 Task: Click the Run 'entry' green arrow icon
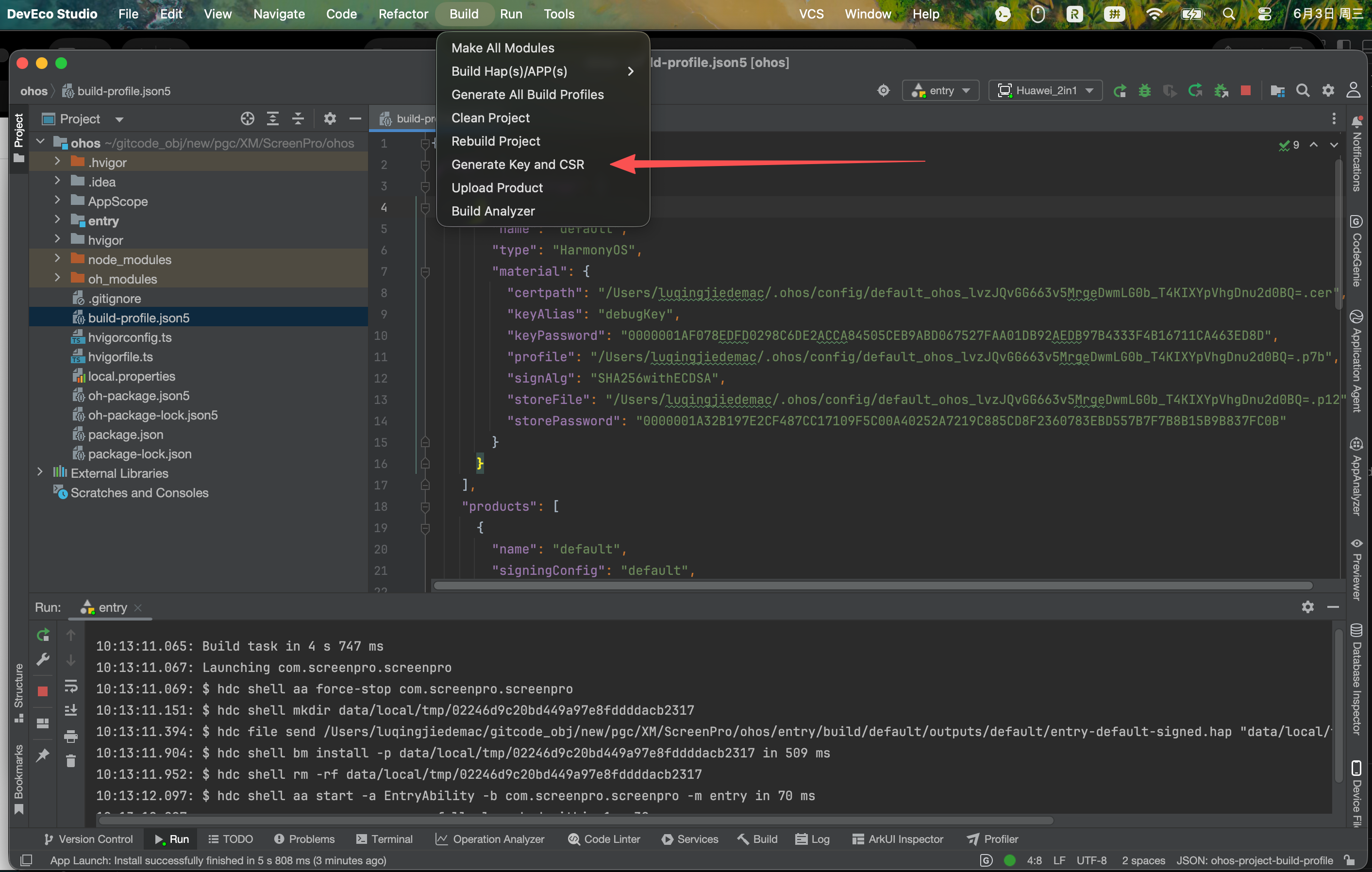(1120, 91)
